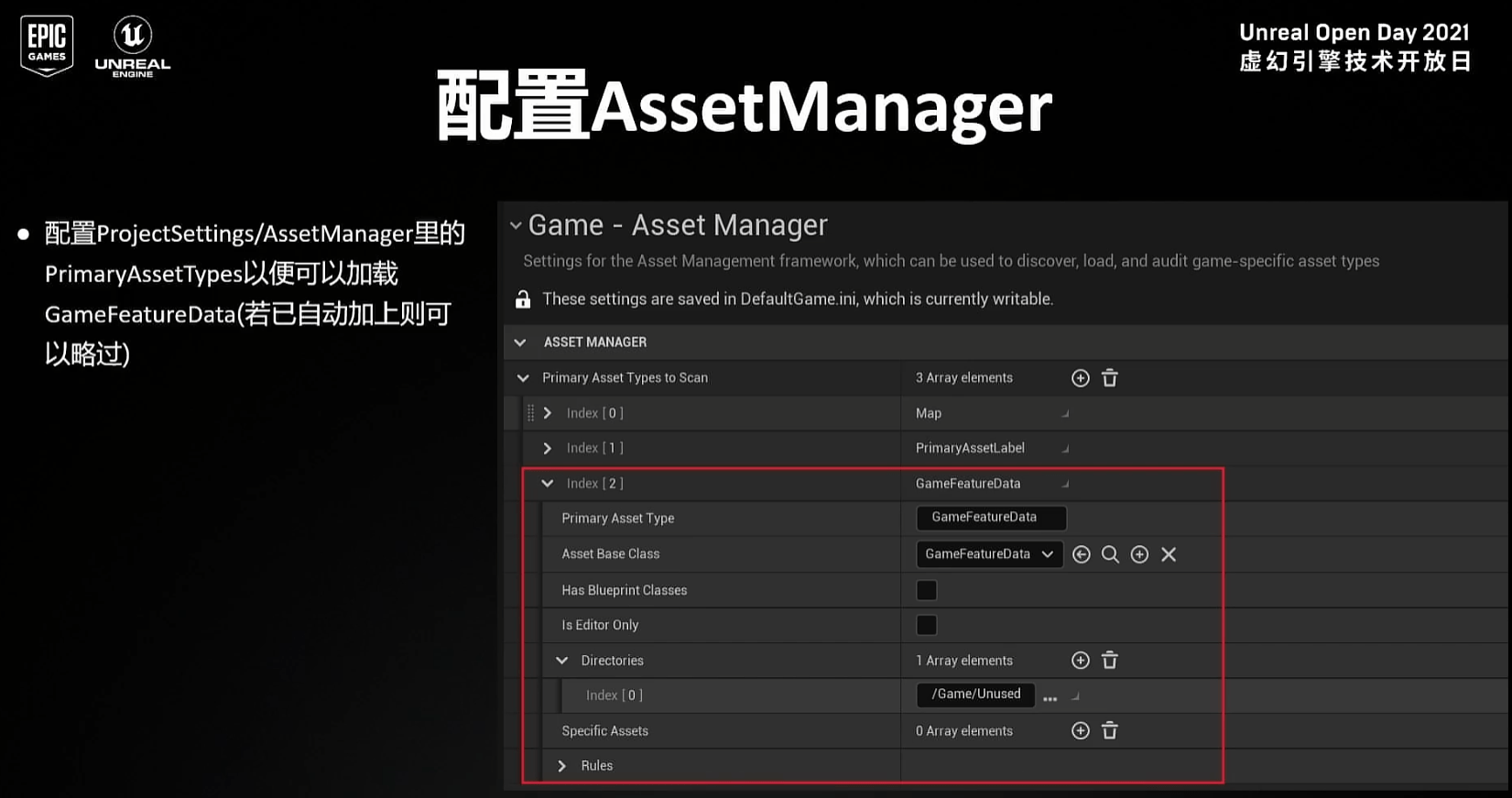
Task: Expand Index [0] Map entry
Action: [548, 413]
